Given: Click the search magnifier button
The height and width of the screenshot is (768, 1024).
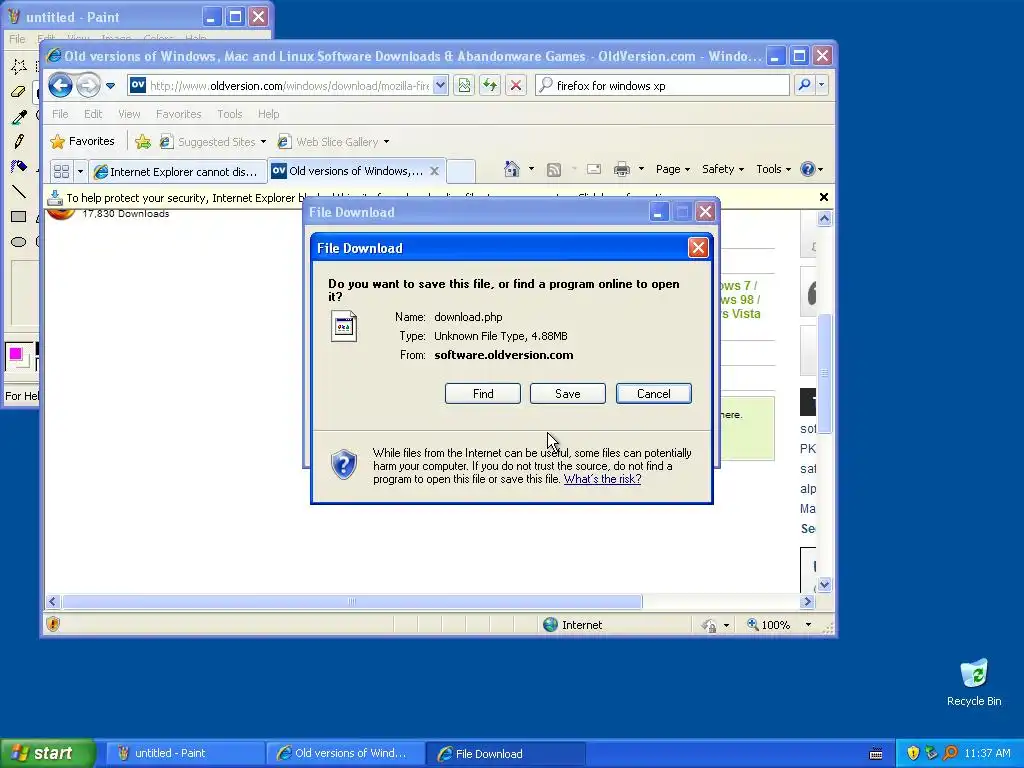Looking at the screenshot, I should [x=805, y=85].
